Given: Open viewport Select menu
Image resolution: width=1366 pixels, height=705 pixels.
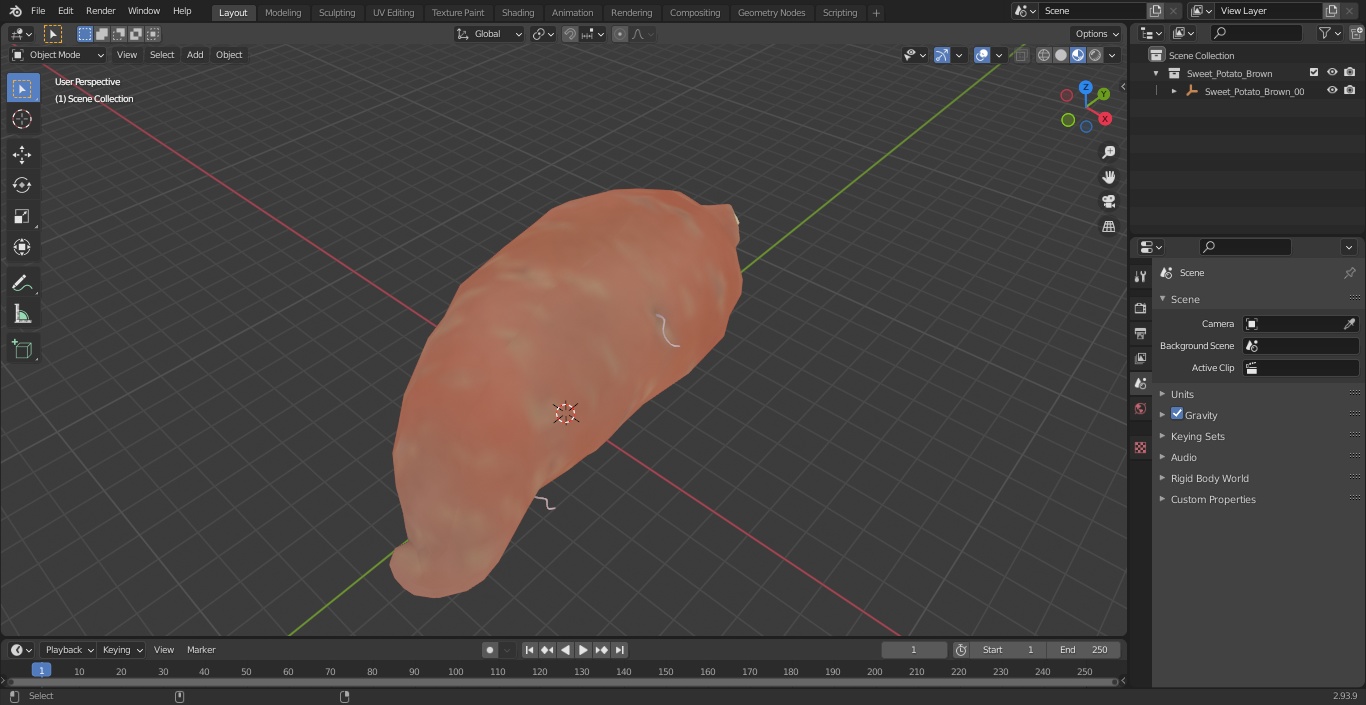Looking at the screenshot, I should [x=162, y=55].
